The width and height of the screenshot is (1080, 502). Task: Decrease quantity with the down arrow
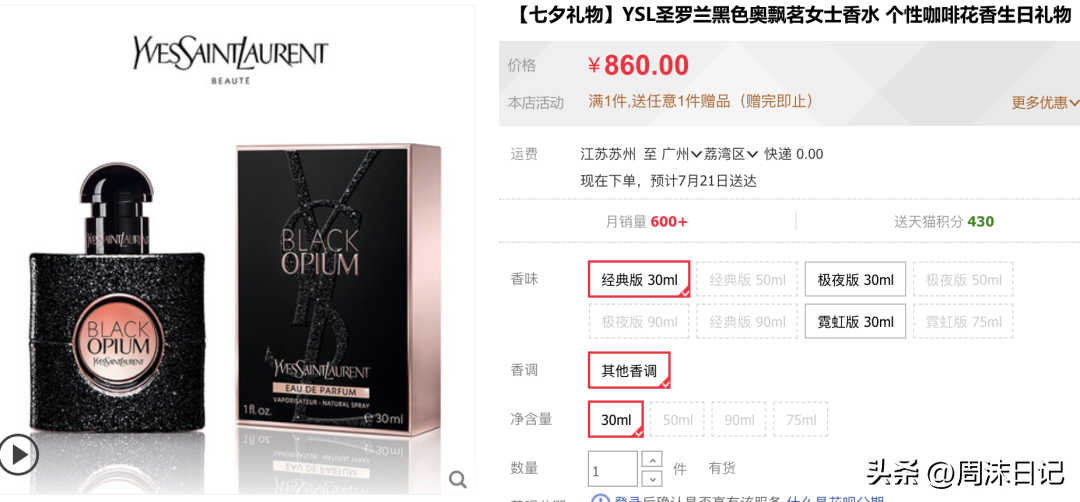(652, 478)
